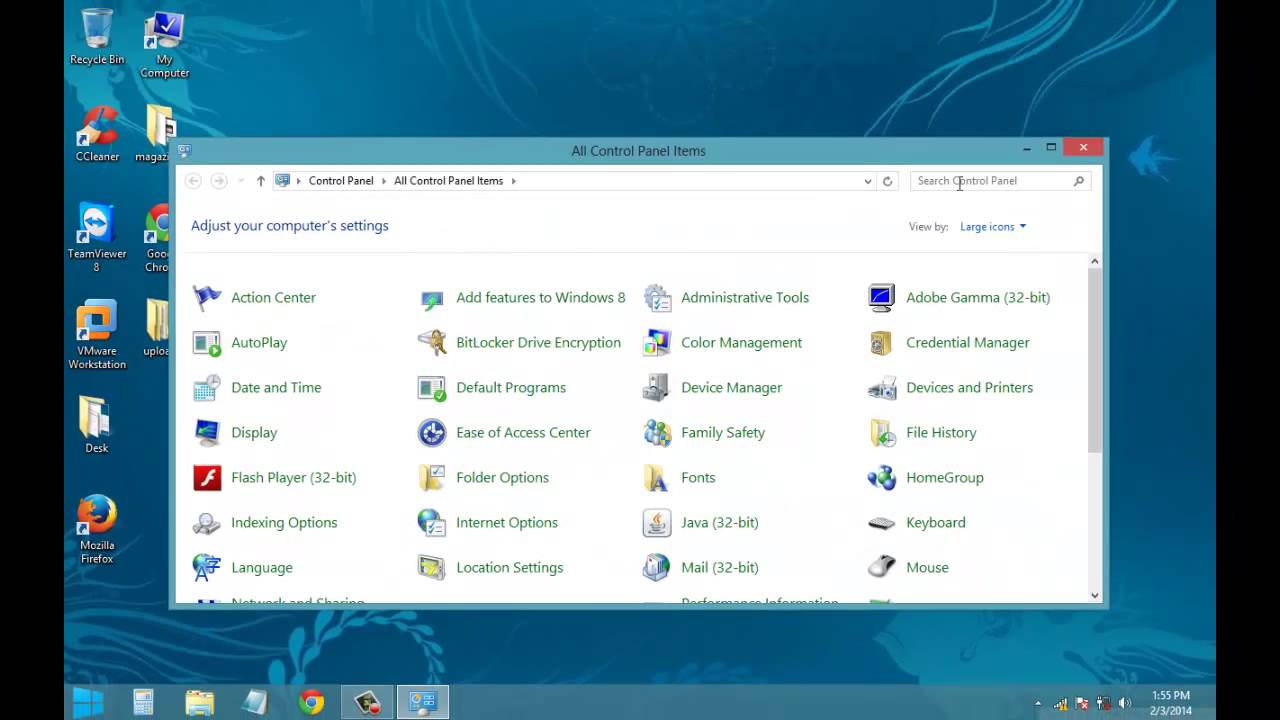The image size is (1280, 720).
Task: Open the BitLocker Drive Encryption icon
Action: tap(432, 342)
